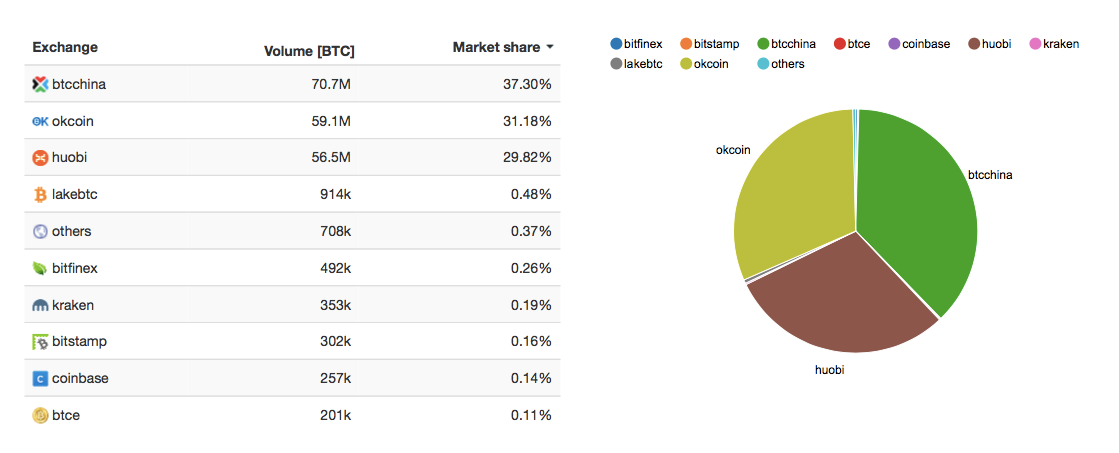
Task: Hide the huobi series via legend
Action: pos(990,44)
